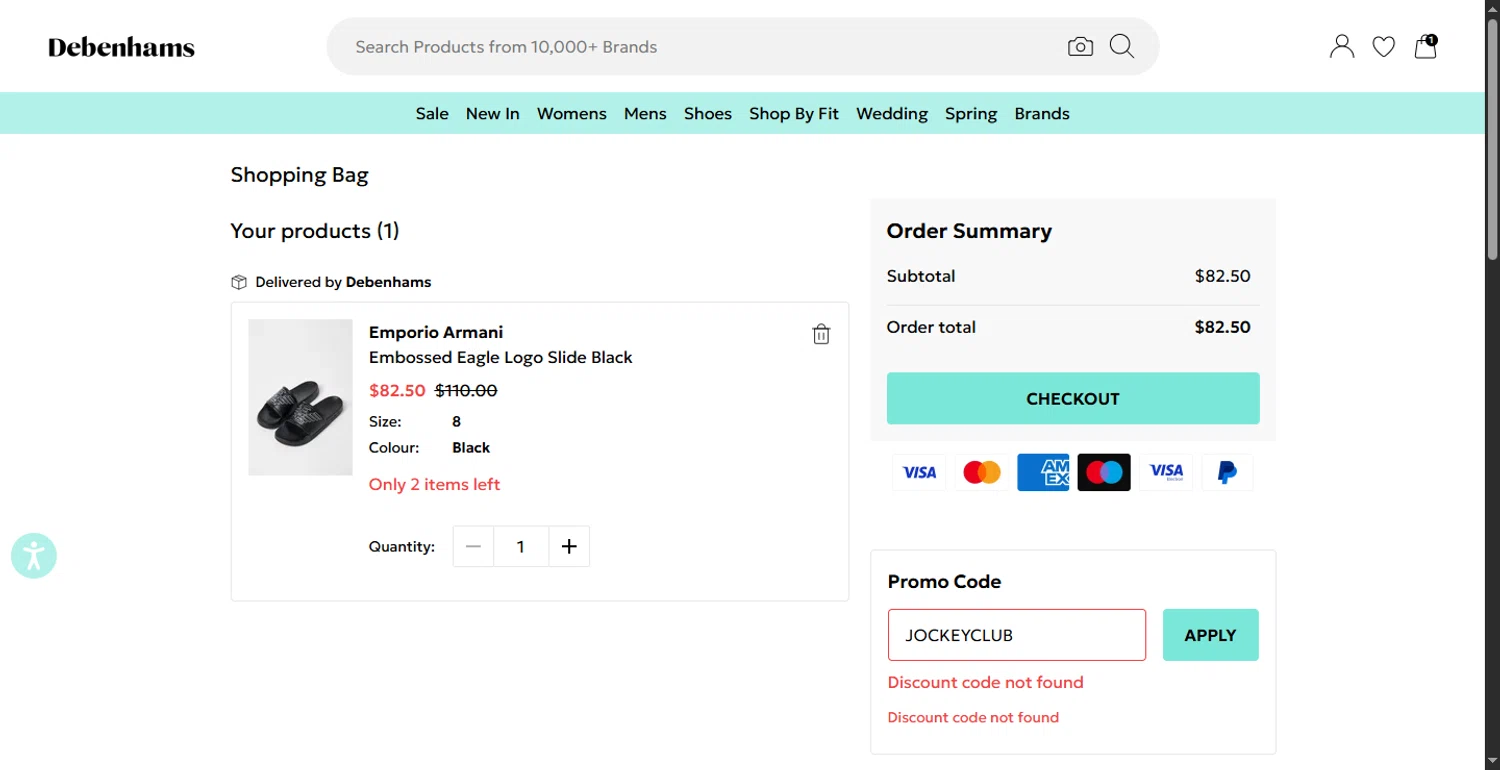Open the accessibility widget icon
1500x770 pixels.
[34, 555]
